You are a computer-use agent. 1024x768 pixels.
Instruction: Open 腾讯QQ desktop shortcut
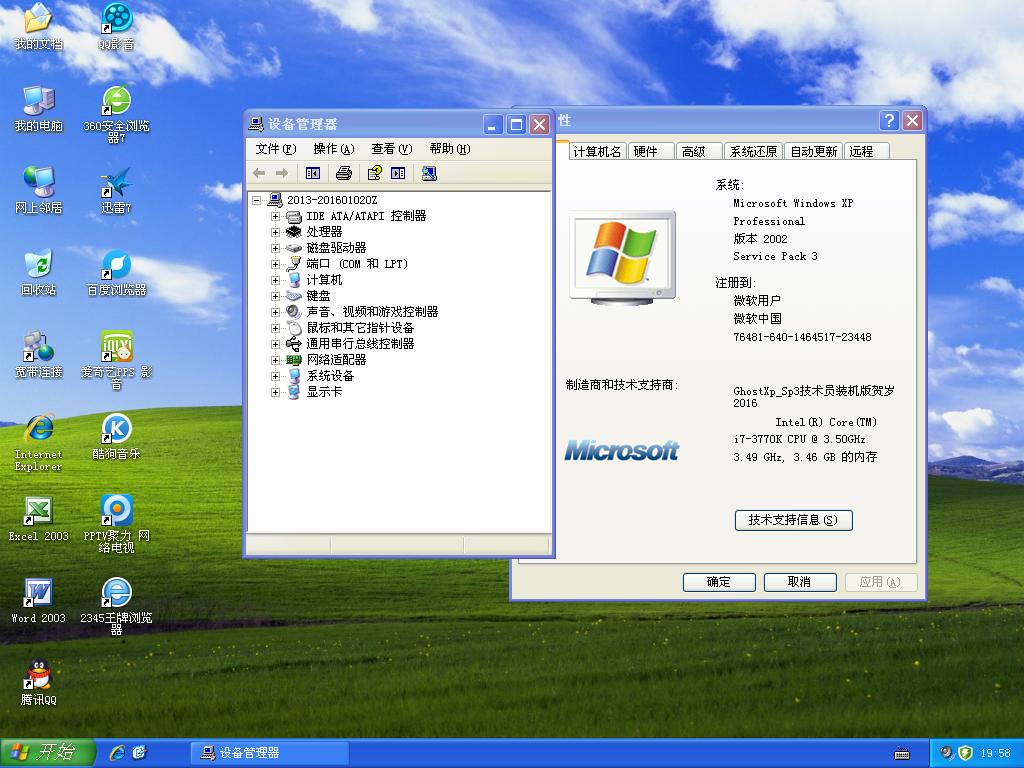tap(38, 683)
